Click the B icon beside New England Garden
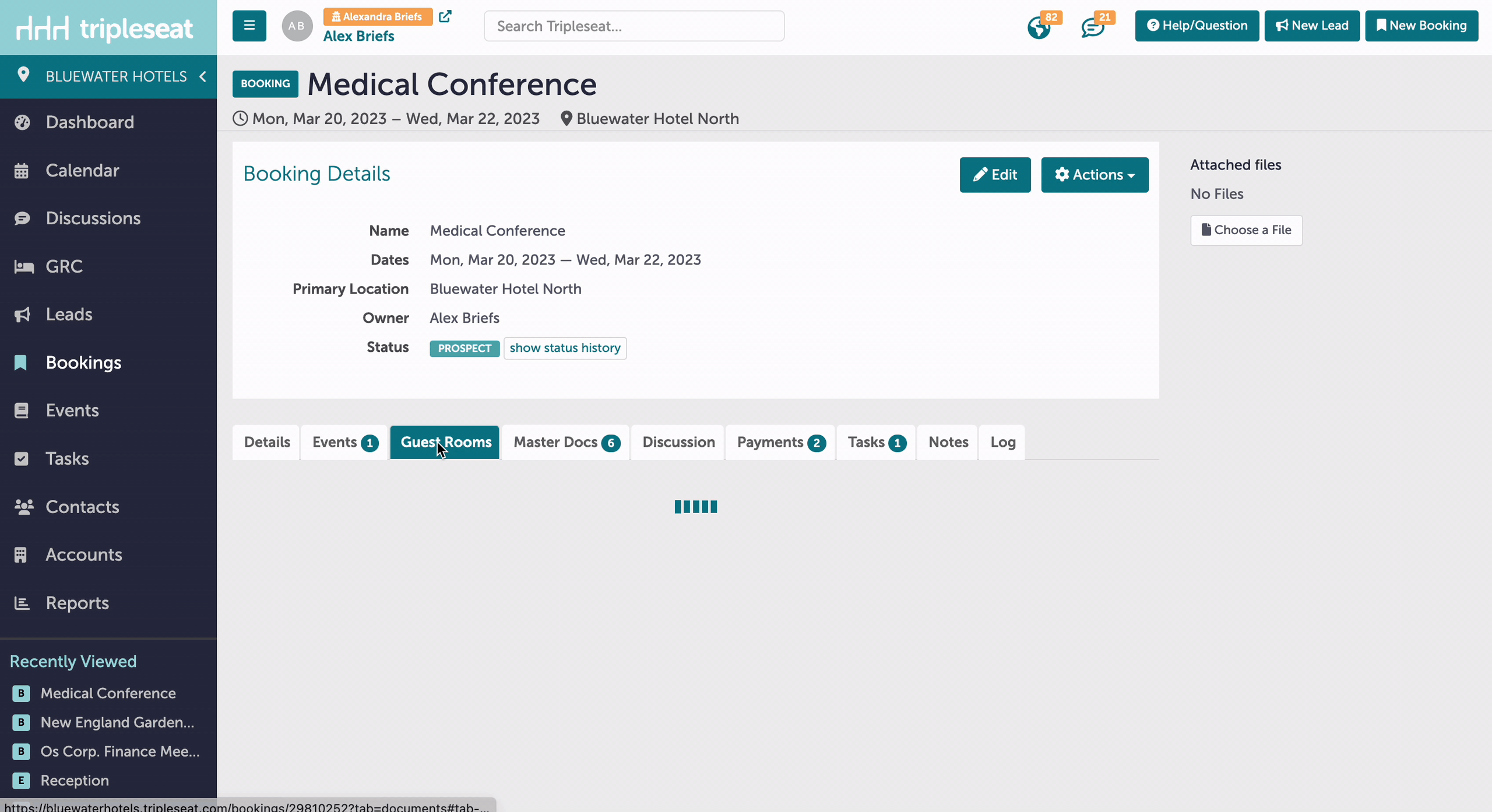 [21, 722]
